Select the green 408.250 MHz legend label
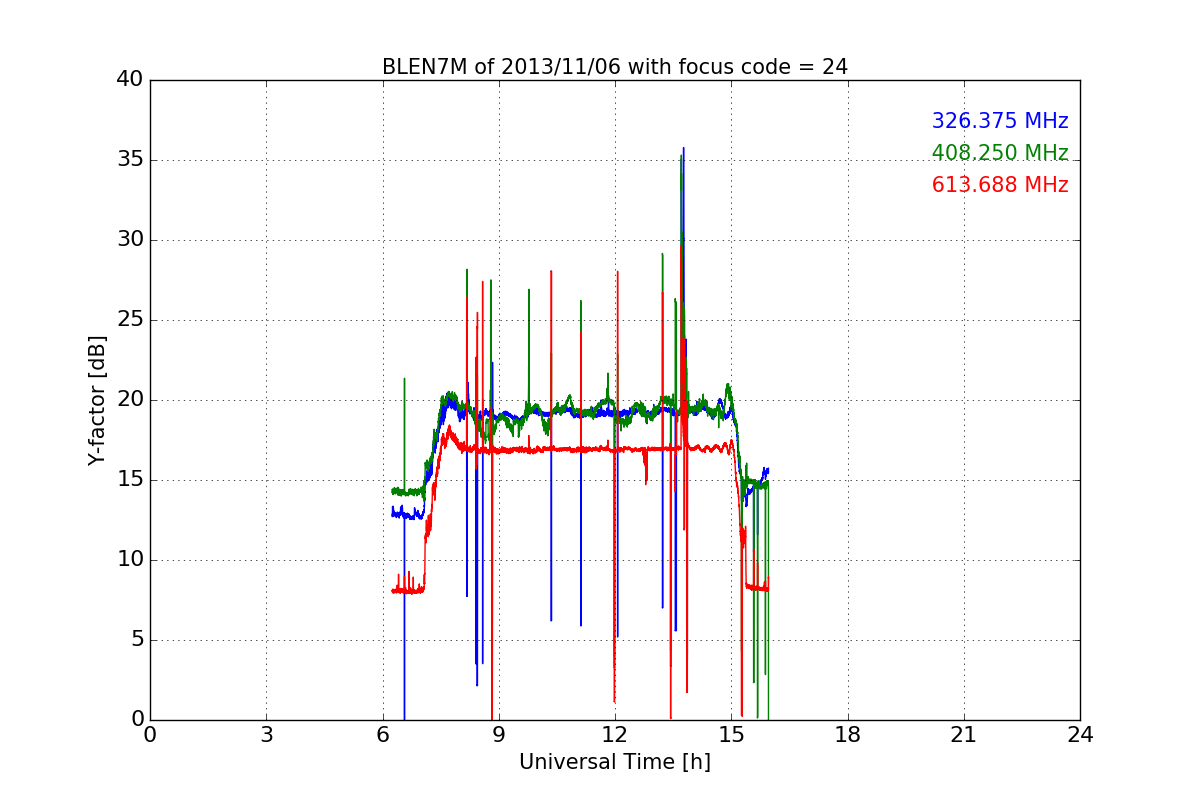 click(1000, 153)
